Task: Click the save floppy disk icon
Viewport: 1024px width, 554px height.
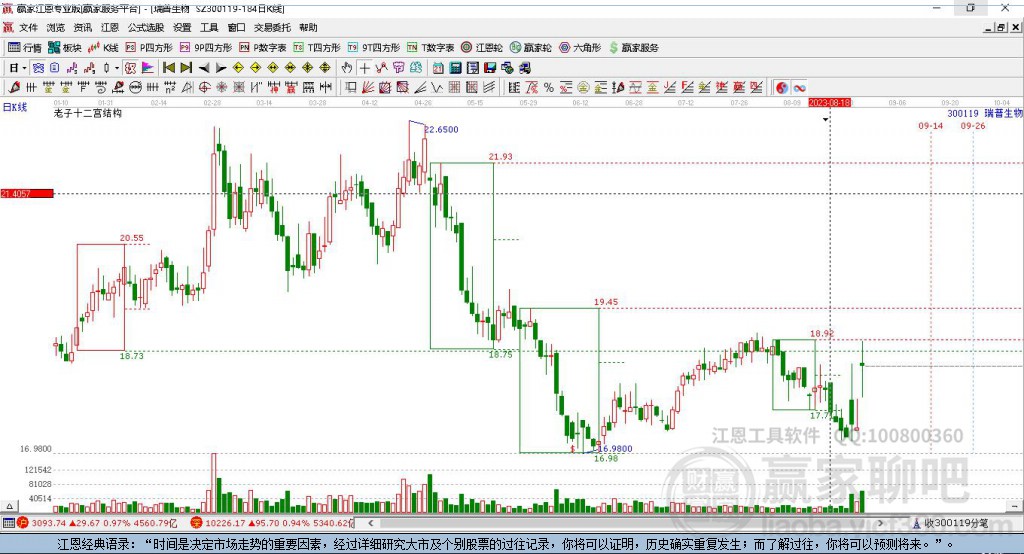Action: pos(490,68)
